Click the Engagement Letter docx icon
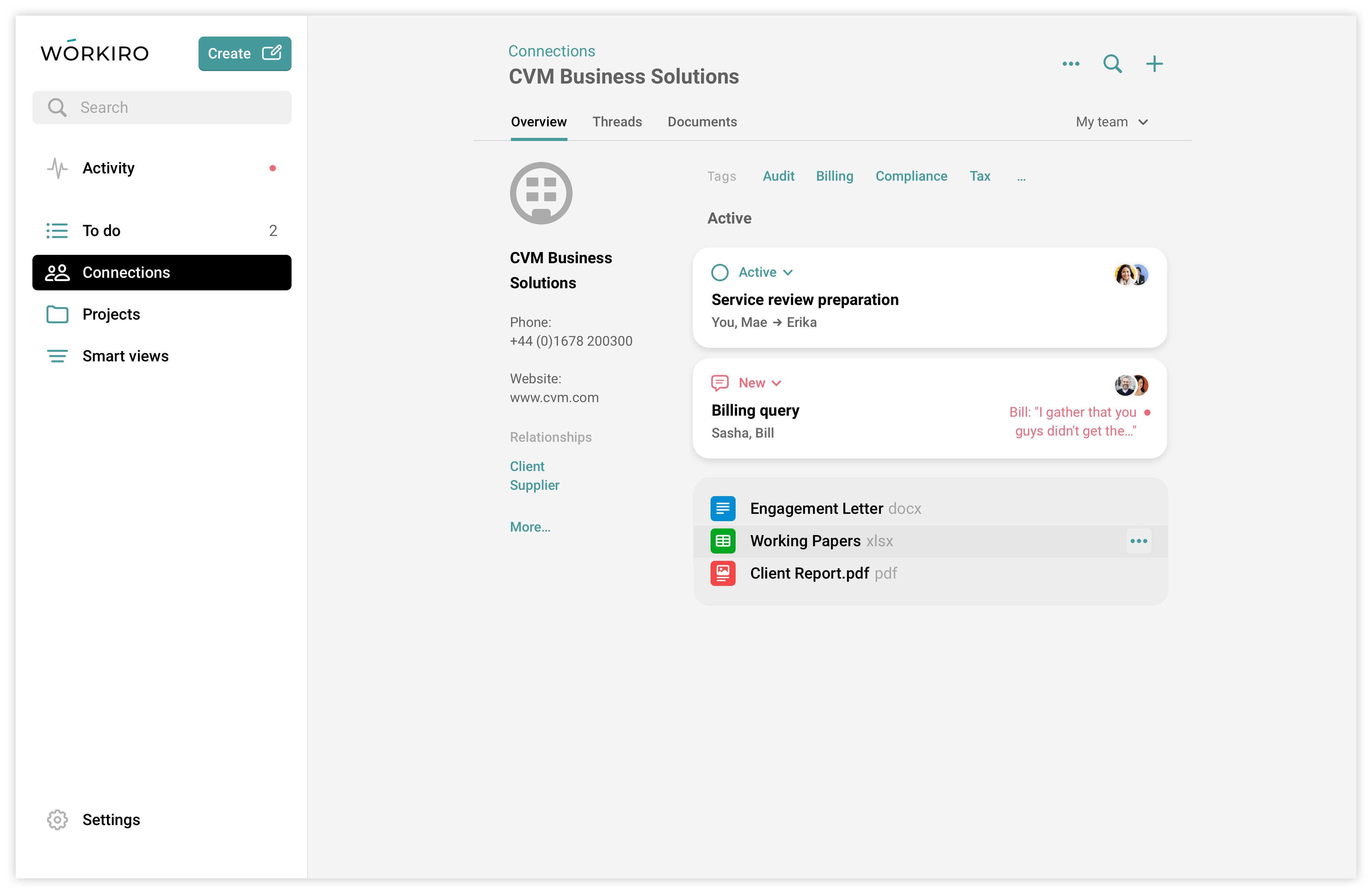 tap(722, 509)
